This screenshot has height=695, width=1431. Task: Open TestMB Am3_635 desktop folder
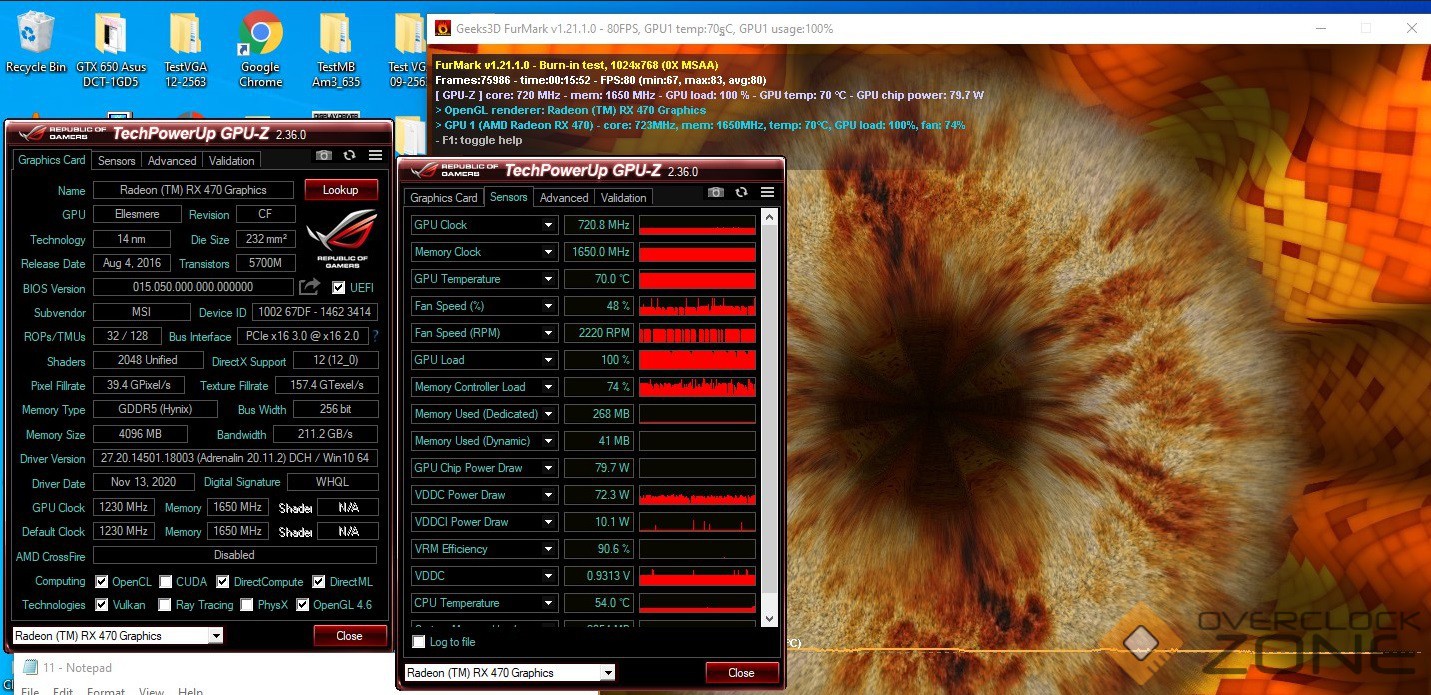point(336,50)
